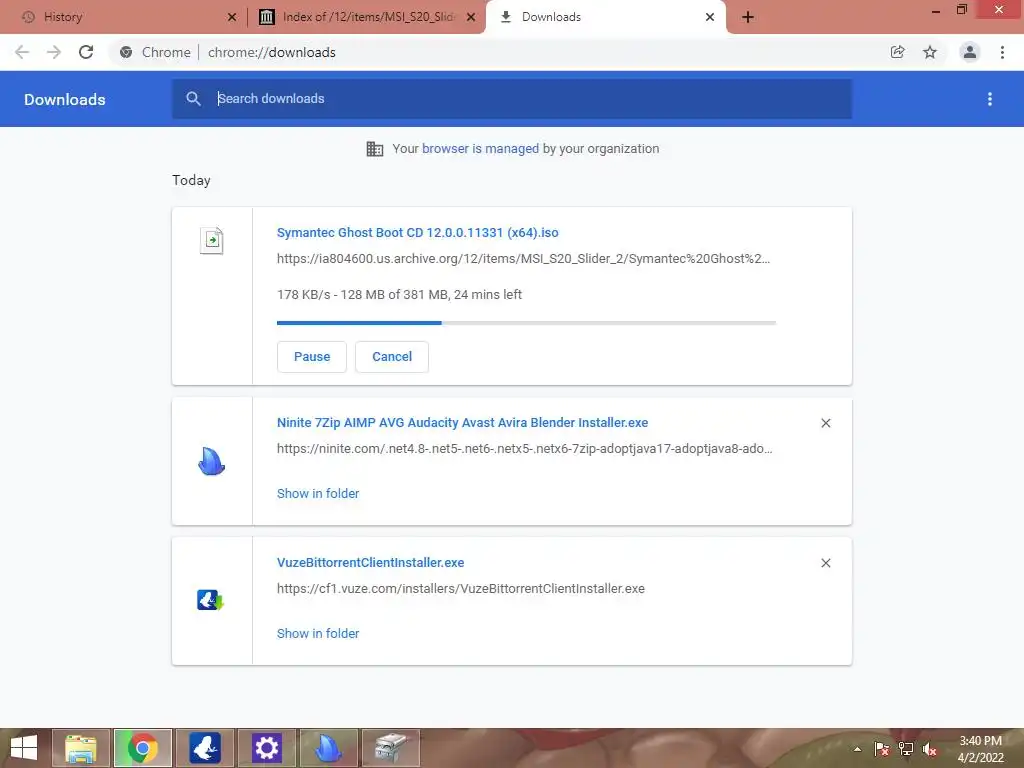Select the Downloads tab
The width and height of the screenshot is (1024, 768).
pyautogui.click(x=605, y=17)
